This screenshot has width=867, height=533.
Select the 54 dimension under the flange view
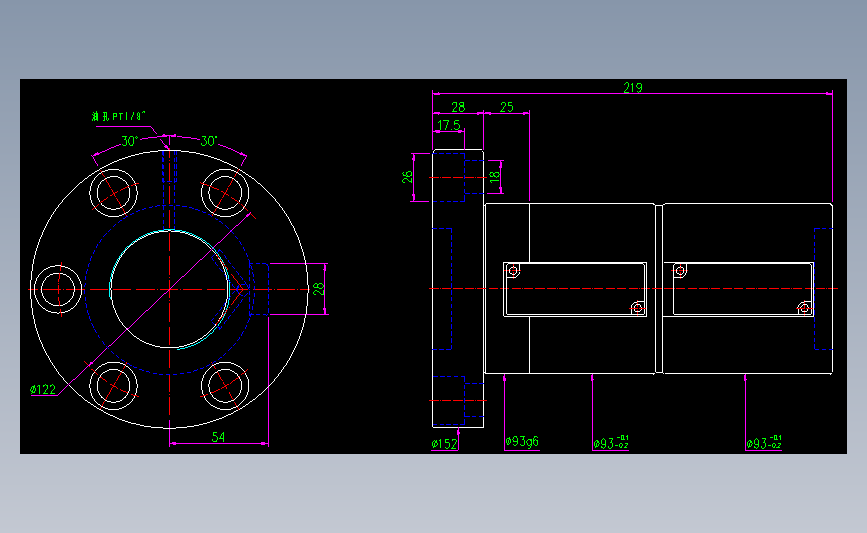tap(218, 437)
